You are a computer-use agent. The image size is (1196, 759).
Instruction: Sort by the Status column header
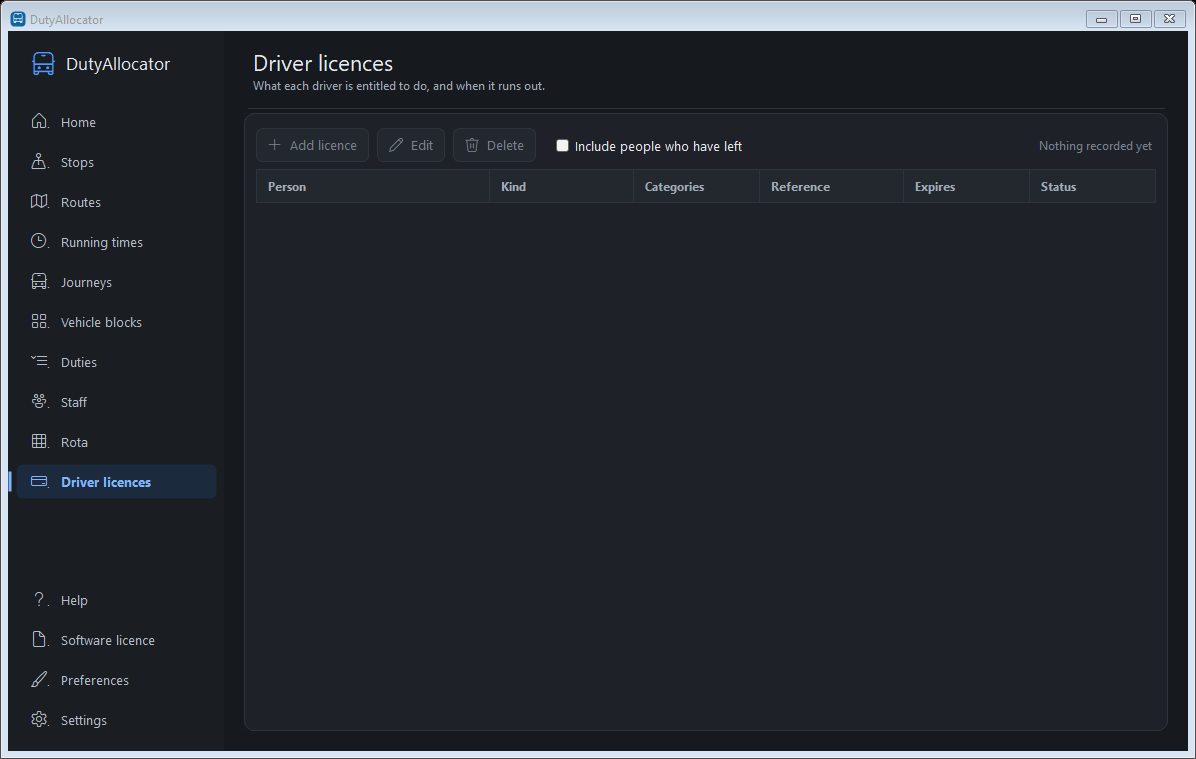(1092, 186)
